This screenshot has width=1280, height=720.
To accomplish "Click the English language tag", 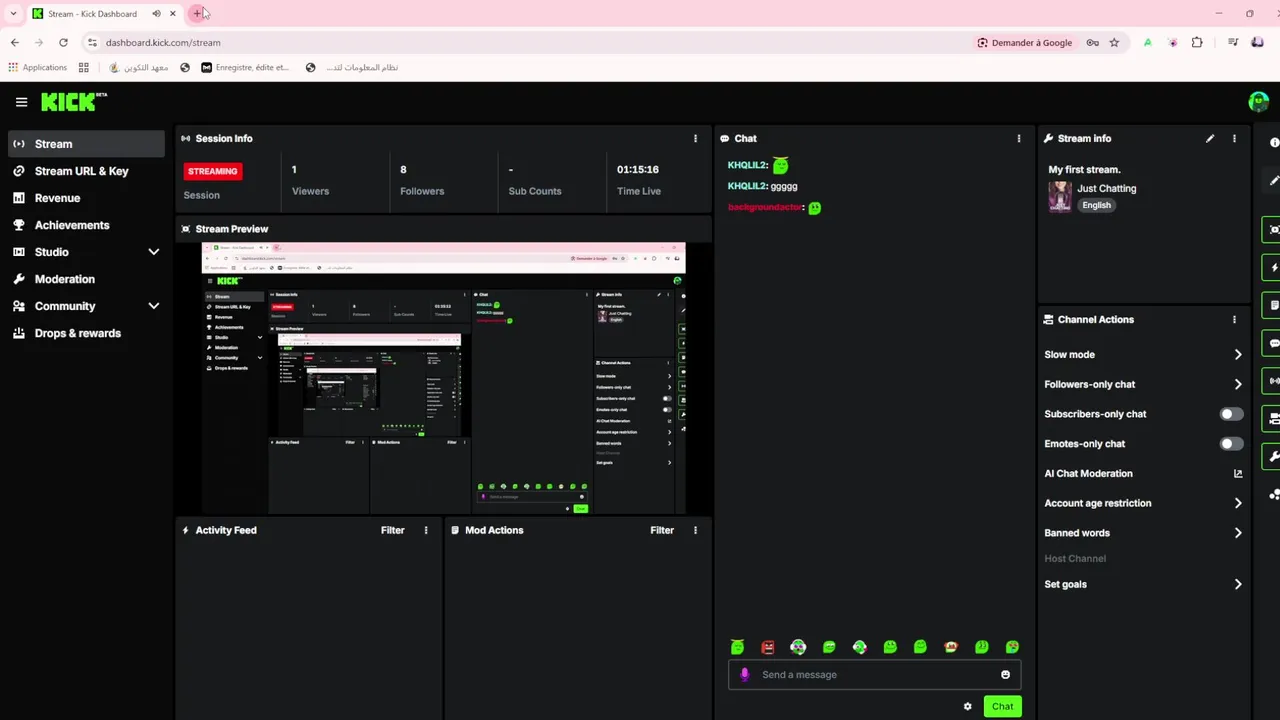I will [x=1096, y=205].
